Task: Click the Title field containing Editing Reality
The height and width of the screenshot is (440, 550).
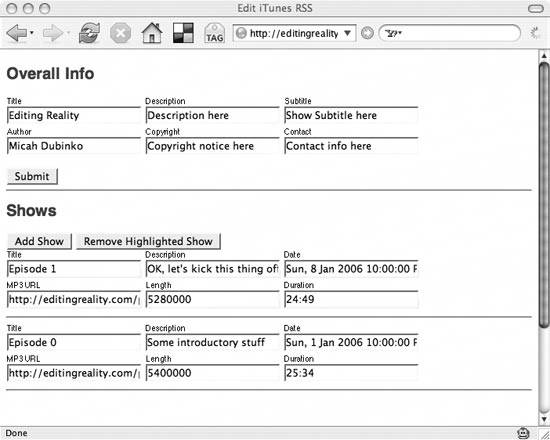Action: tap(74, 115)
